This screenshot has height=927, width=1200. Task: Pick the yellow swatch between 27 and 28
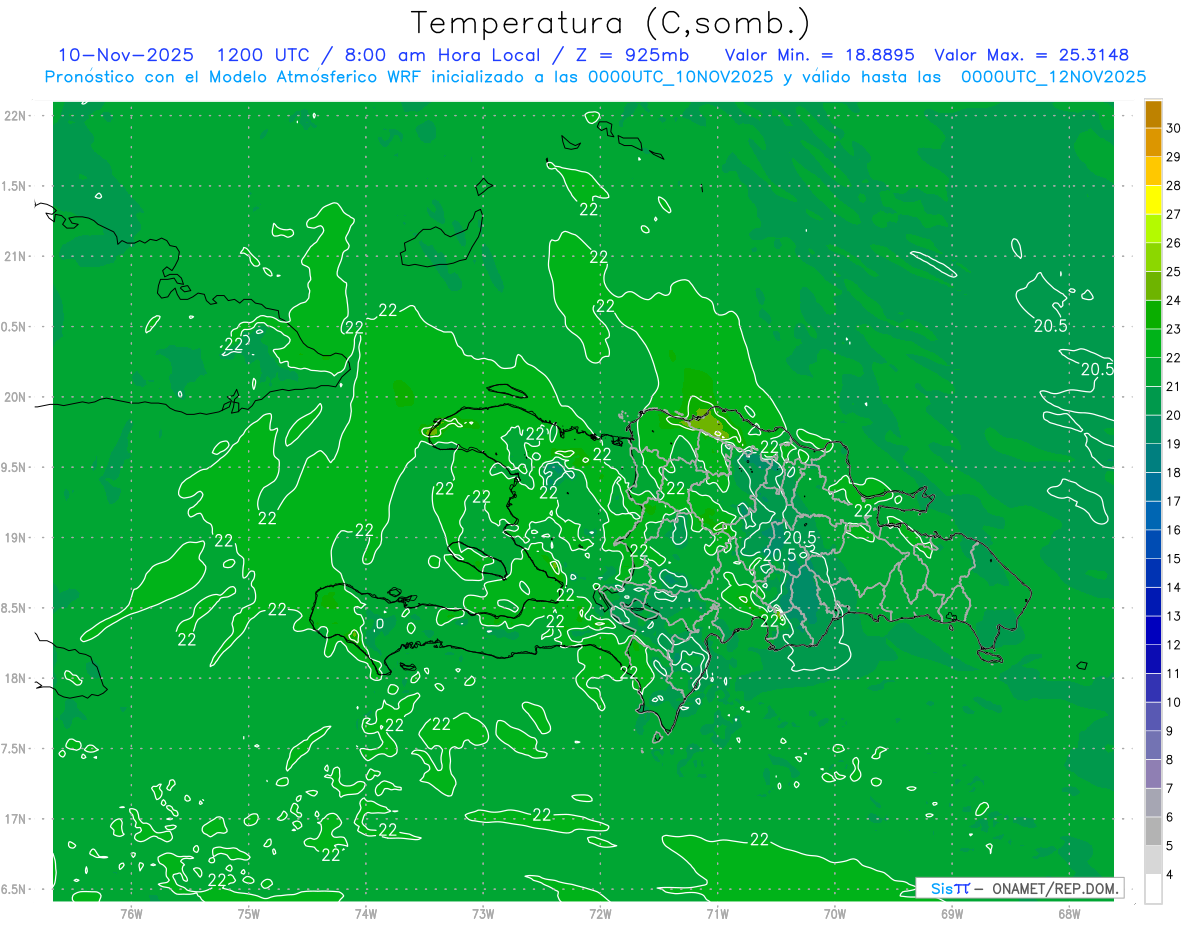1153,200
